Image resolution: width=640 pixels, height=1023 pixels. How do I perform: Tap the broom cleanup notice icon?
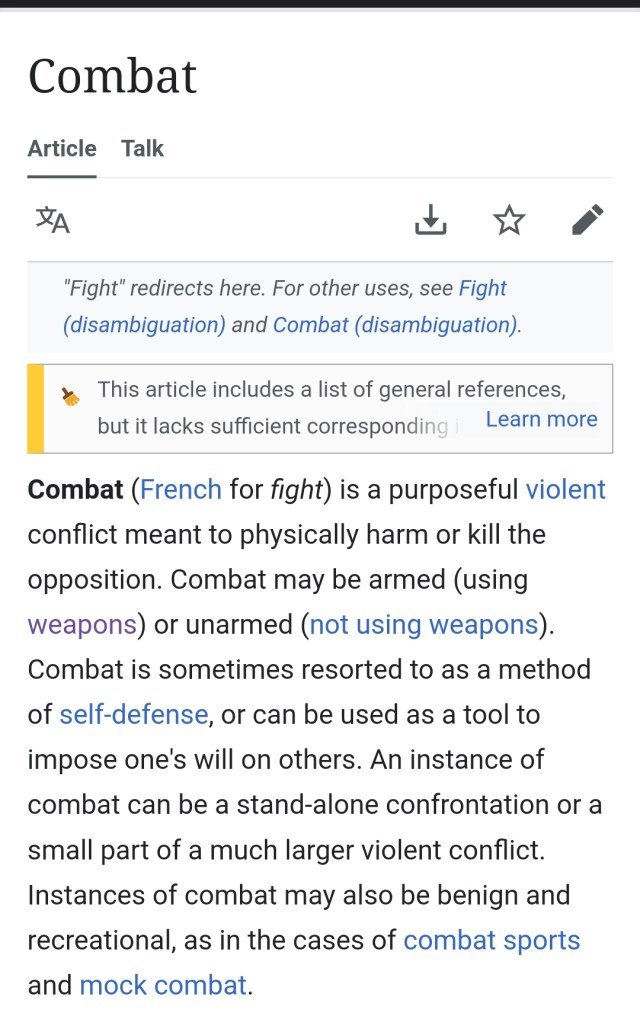[x=70, y=397]
